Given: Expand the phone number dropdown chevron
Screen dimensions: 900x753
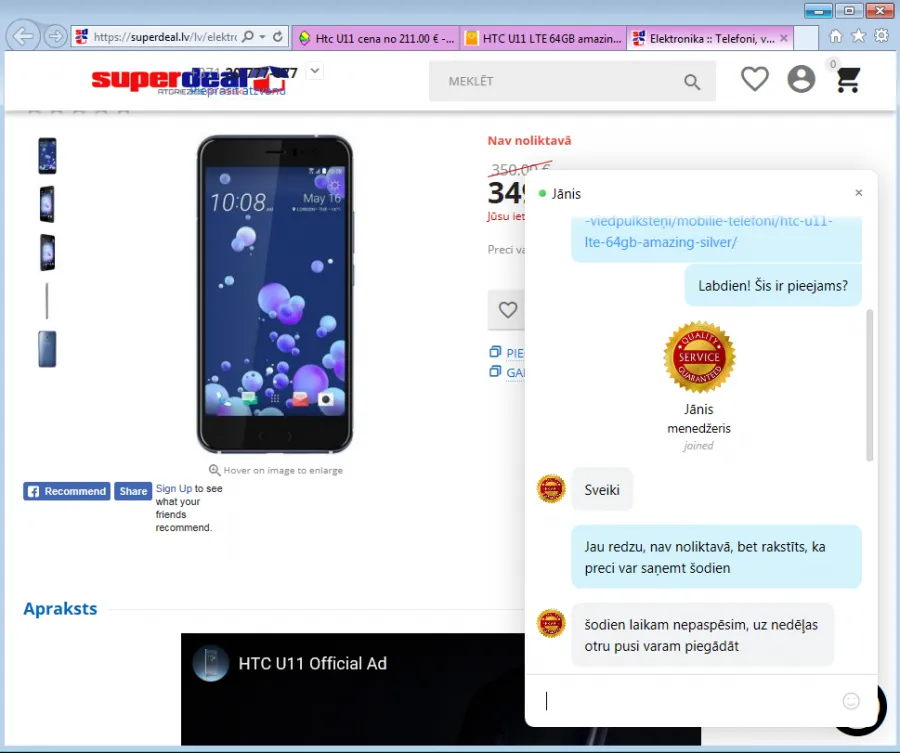Looking at the screenshot, I should click(x=315, y=71).
